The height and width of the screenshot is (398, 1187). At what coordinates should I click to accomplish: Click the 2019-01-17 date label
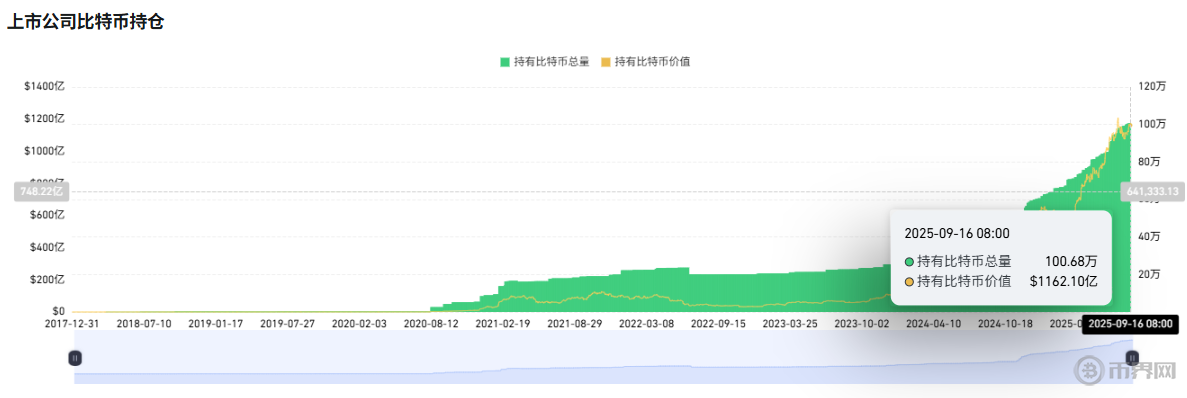(217, 323)
